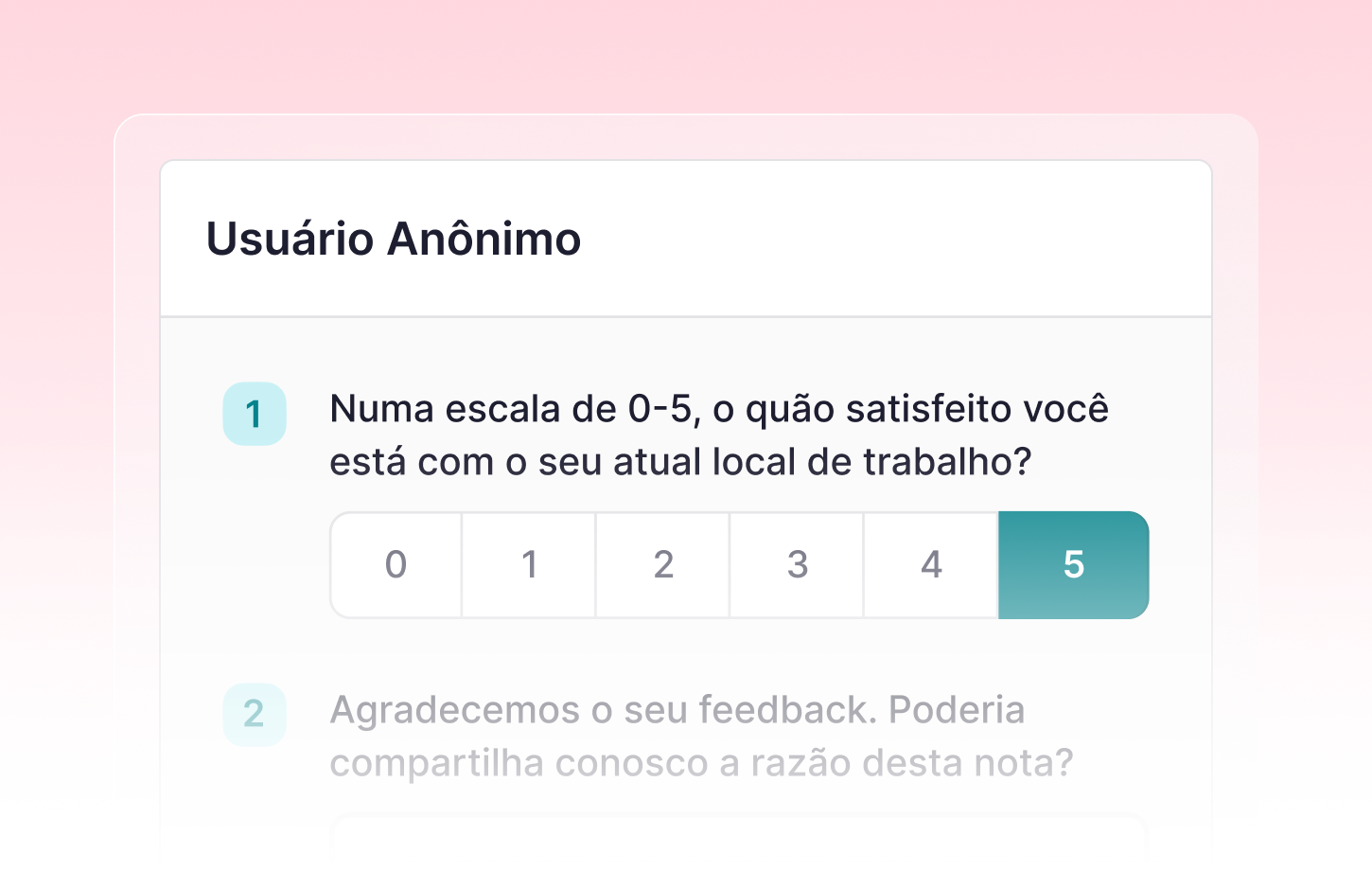The height and width of the screenshot is (871, 1372).
Task: Click the faded question number 2 badge
Action: point(254,714)
